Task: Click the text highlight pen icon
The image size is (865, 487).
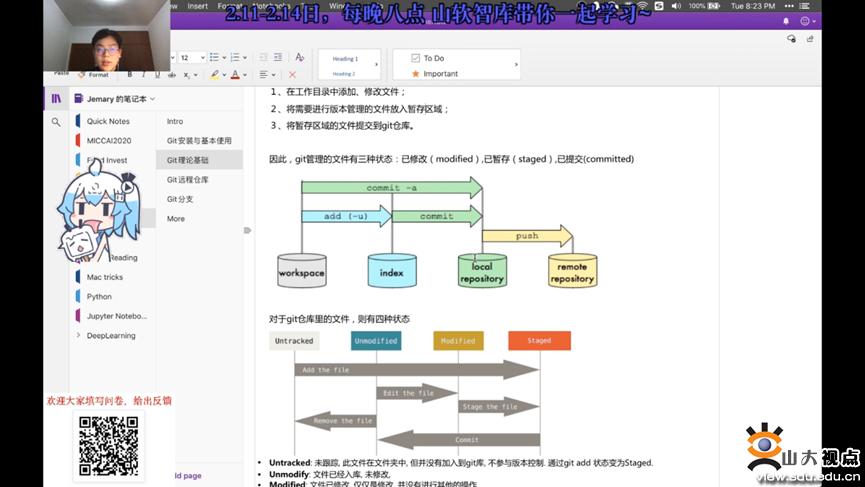Action: (214, 74)
